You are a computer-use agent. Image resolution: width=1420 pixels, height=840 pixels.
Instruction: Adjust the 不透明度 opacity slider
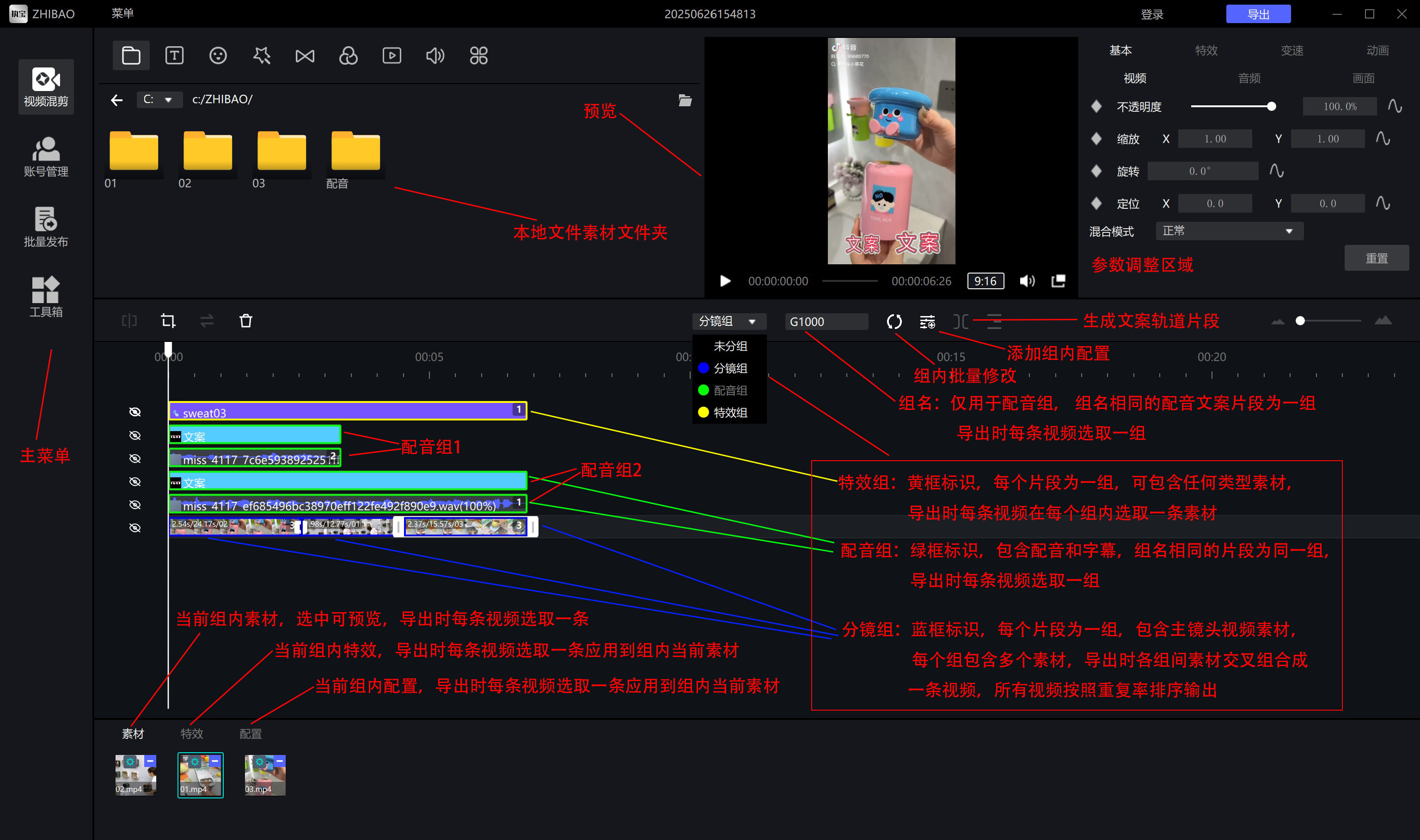pos(1271,106)
